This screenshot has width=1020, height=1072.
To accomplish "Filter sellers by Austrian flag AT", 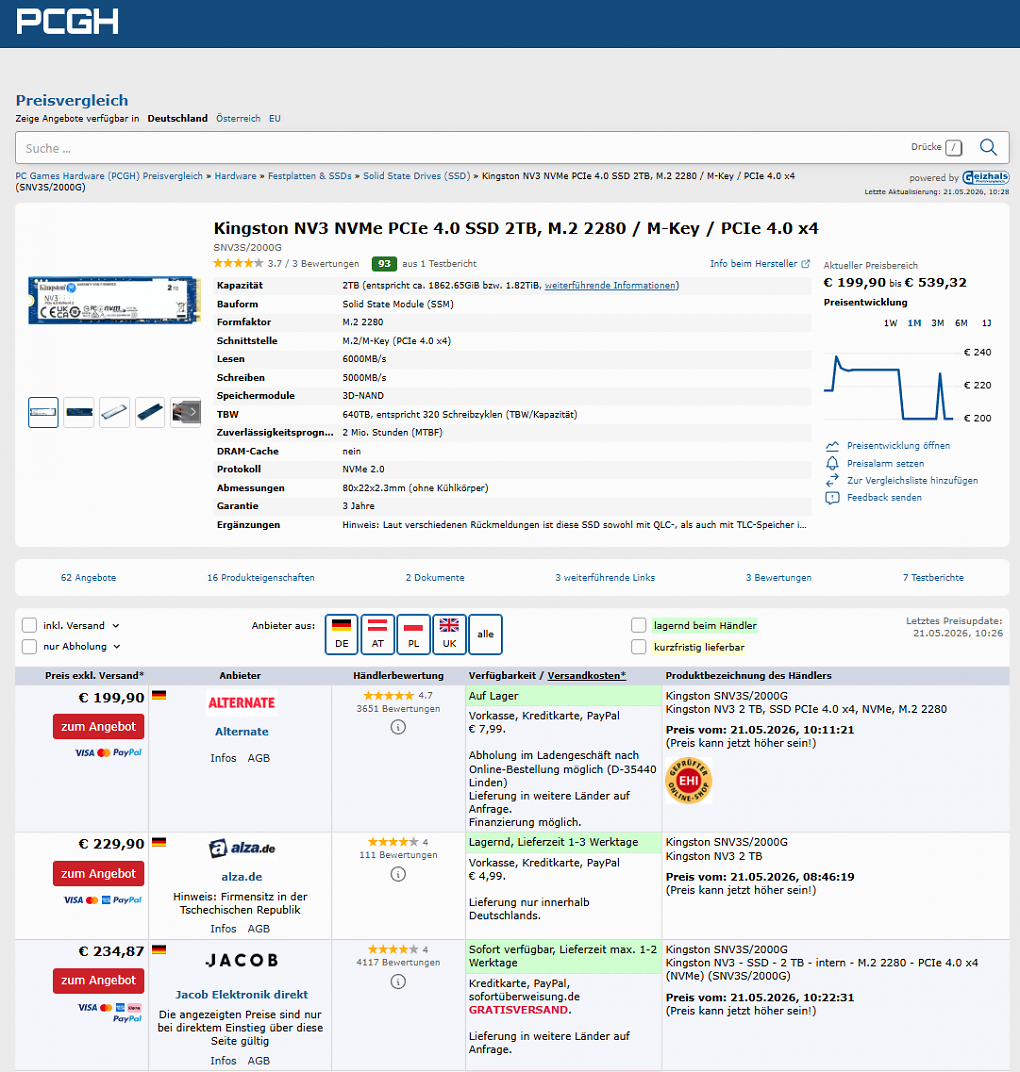I will [x=377, y=634].
